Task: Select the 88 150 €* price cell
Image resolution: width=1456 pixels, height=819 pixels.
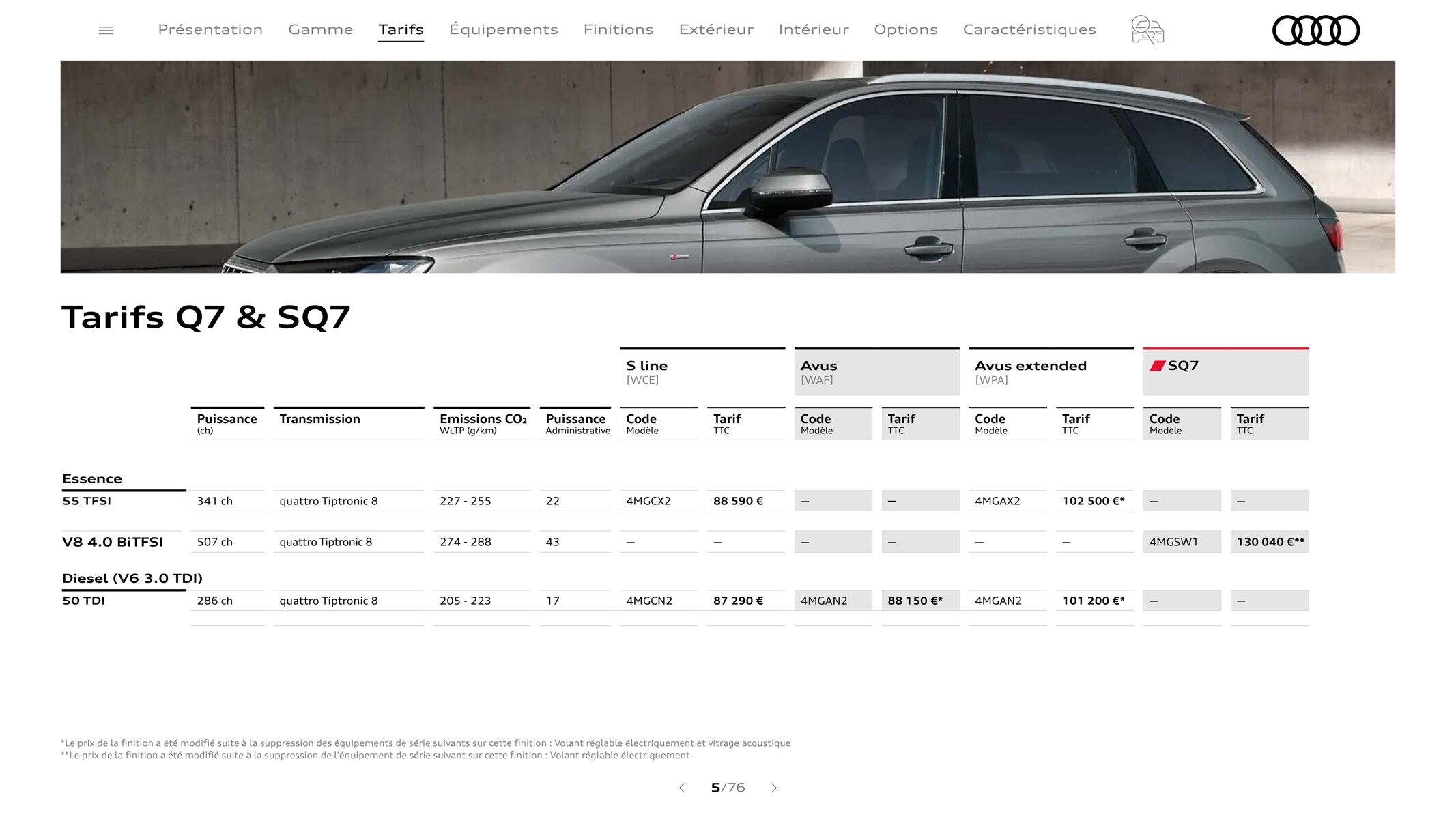Action: click(x=920, y=601)
